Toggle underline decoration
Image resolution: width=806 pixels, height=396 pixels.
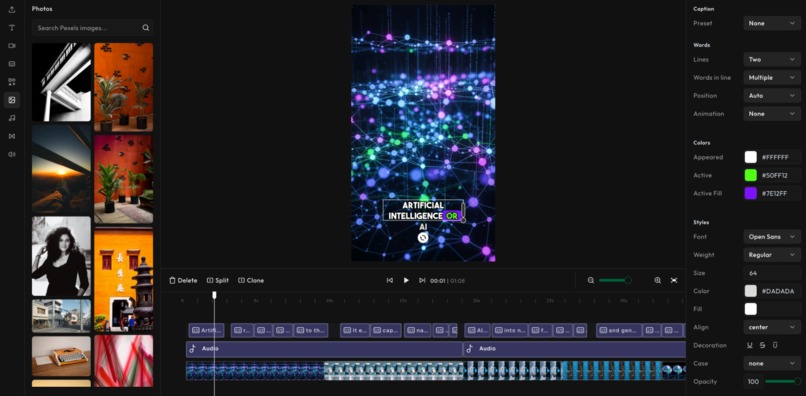click(x=750, y=345)
